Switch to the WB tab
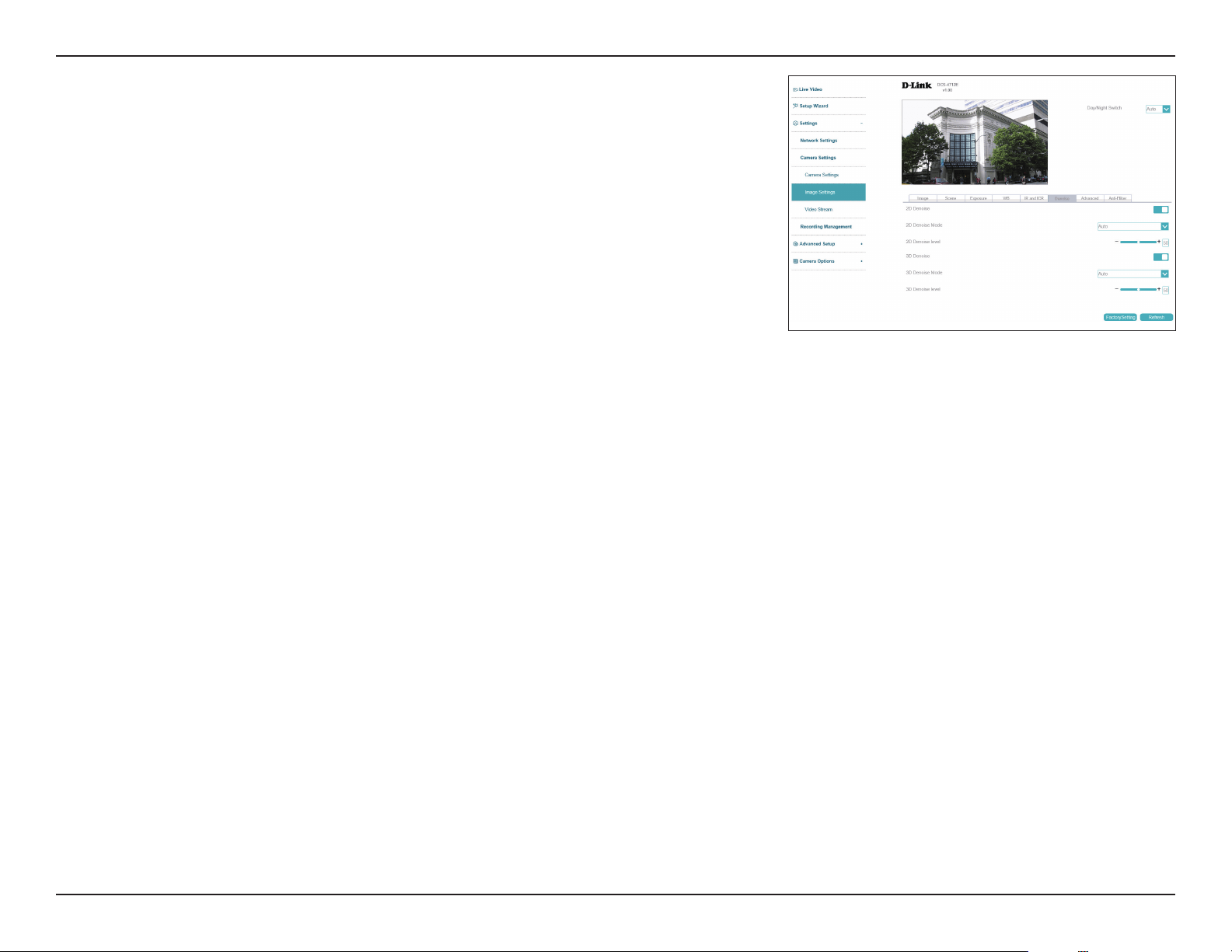The image size is (1232, 952). click(1006, 198)
